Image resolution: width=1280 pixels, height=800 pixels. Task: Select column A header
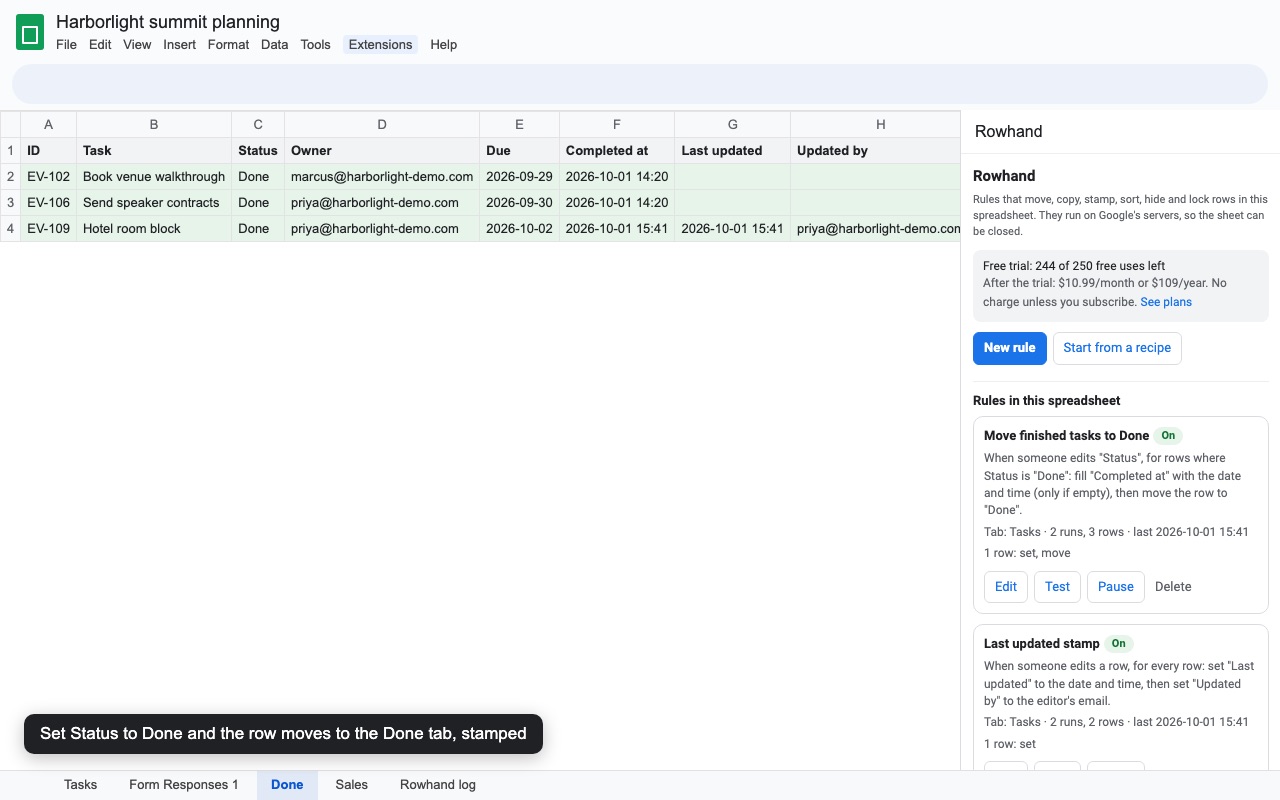(x=48, y=124)
